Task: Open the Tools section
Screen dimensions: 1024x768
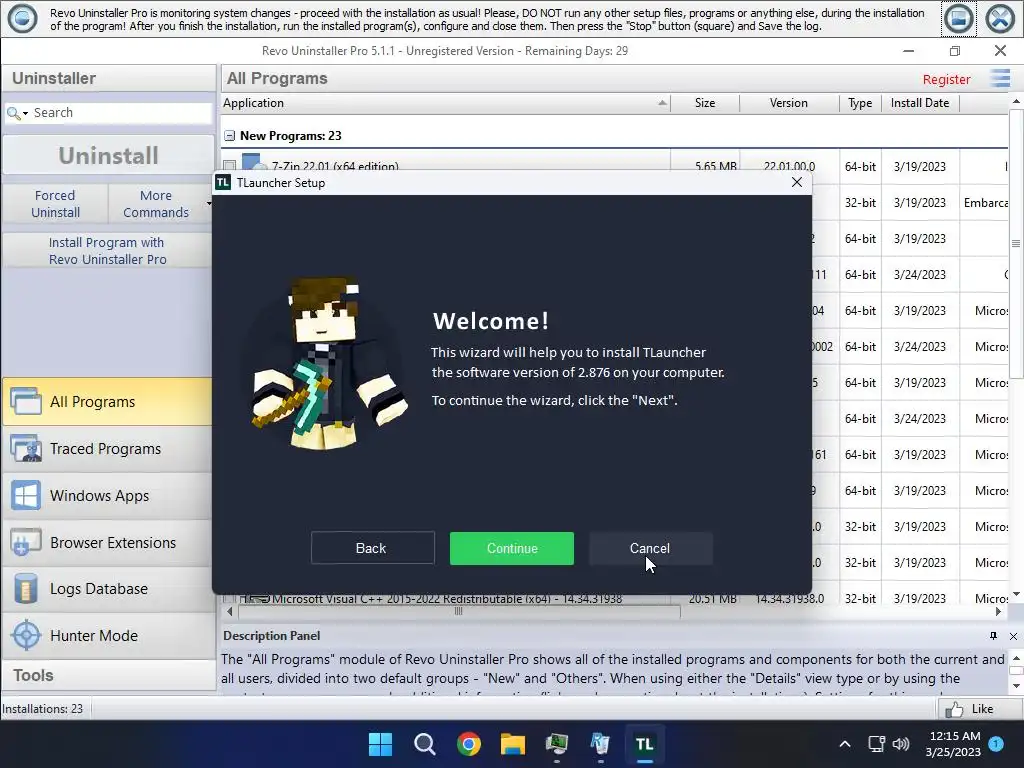Action: point(108,675)
